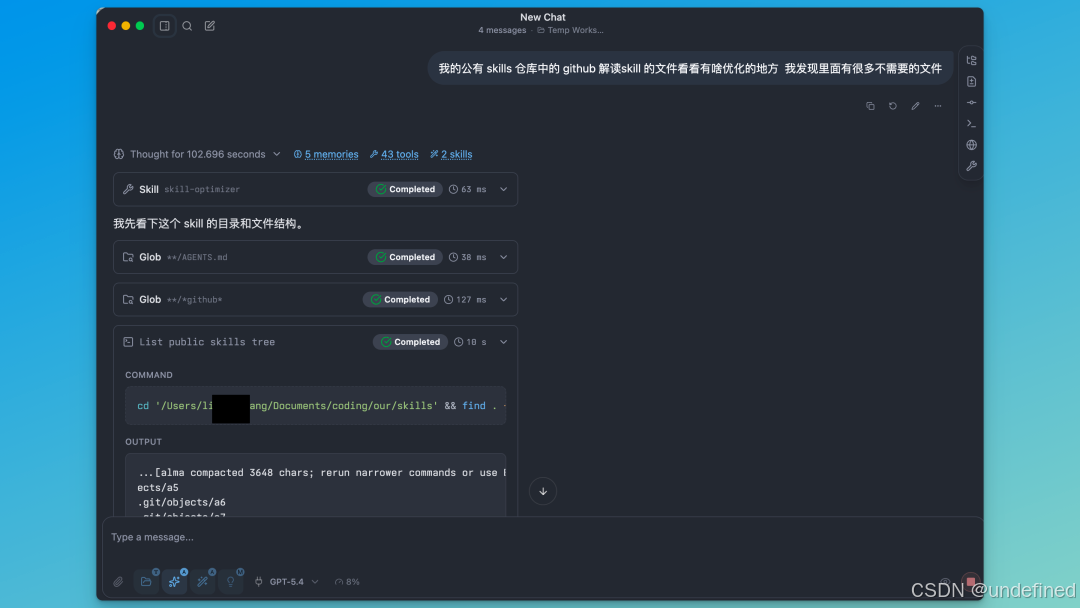Click the Temp Works... workspace label
Screen dimensions: 1080x608
click(570, 30)
